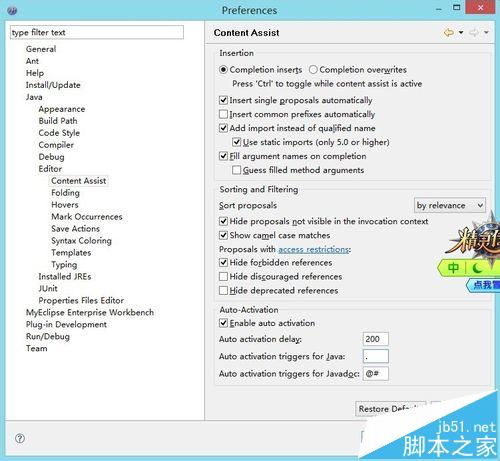Open the help question mark icon
This screenshot has height=461, width=500.
pyautogui.click(x=20, y=438)
